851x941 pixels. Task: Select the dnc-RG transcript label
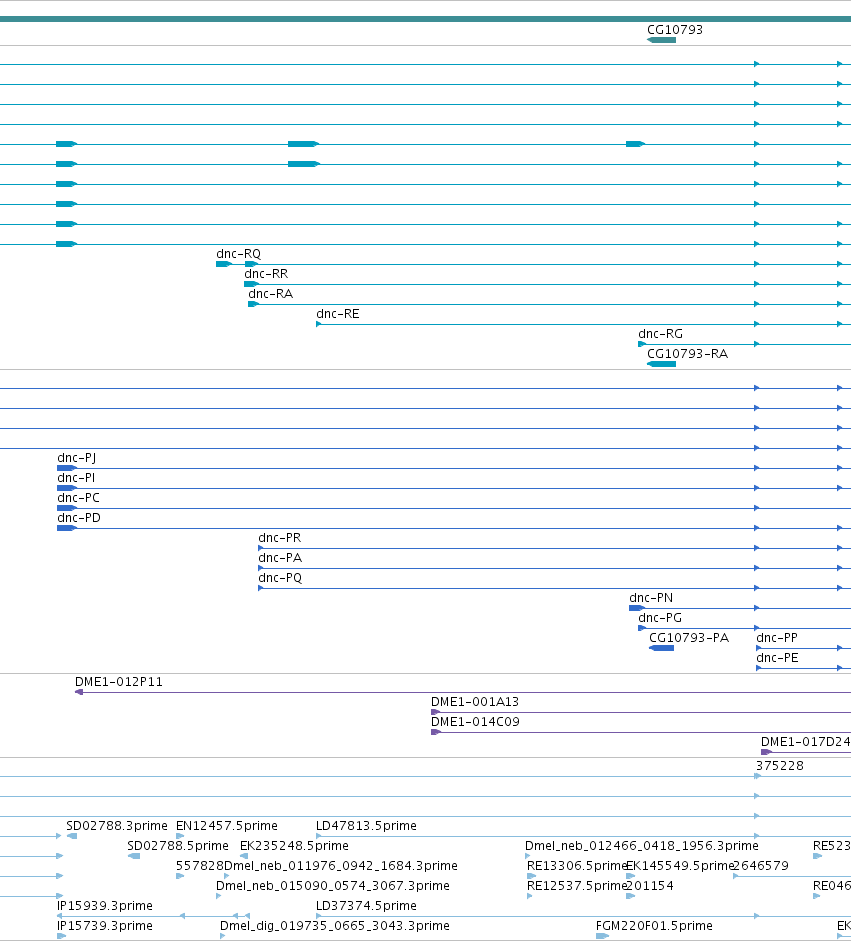coord(660,334)
